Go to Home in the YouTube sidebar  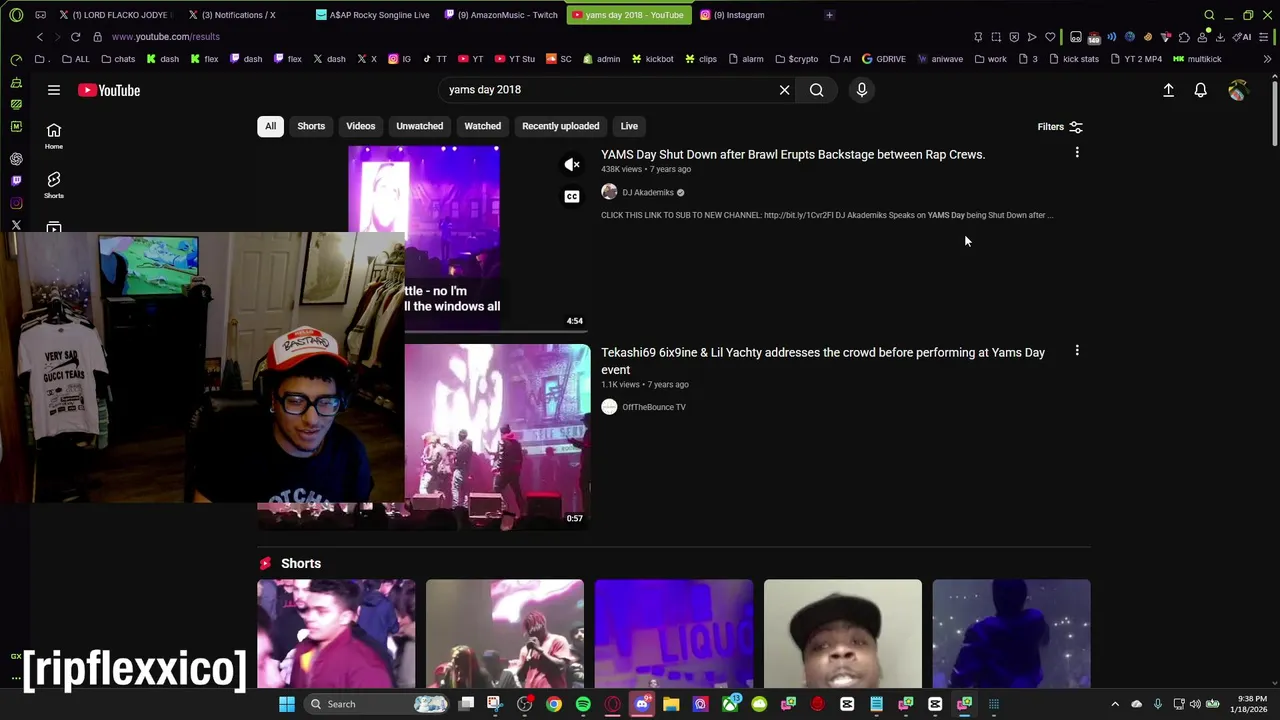click(x=54, y=136)
